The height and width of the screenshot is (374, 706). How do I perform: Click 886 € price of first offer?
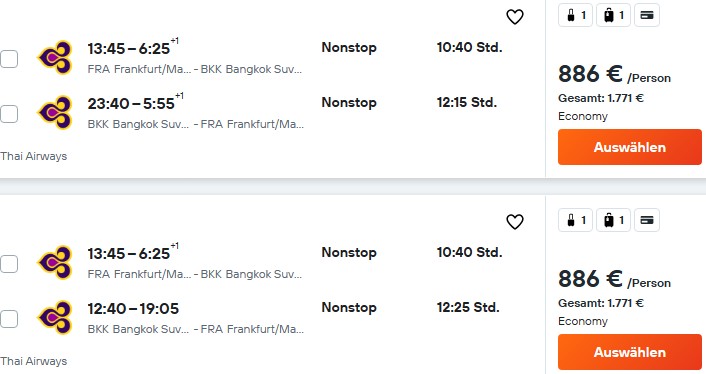[590, 74]
